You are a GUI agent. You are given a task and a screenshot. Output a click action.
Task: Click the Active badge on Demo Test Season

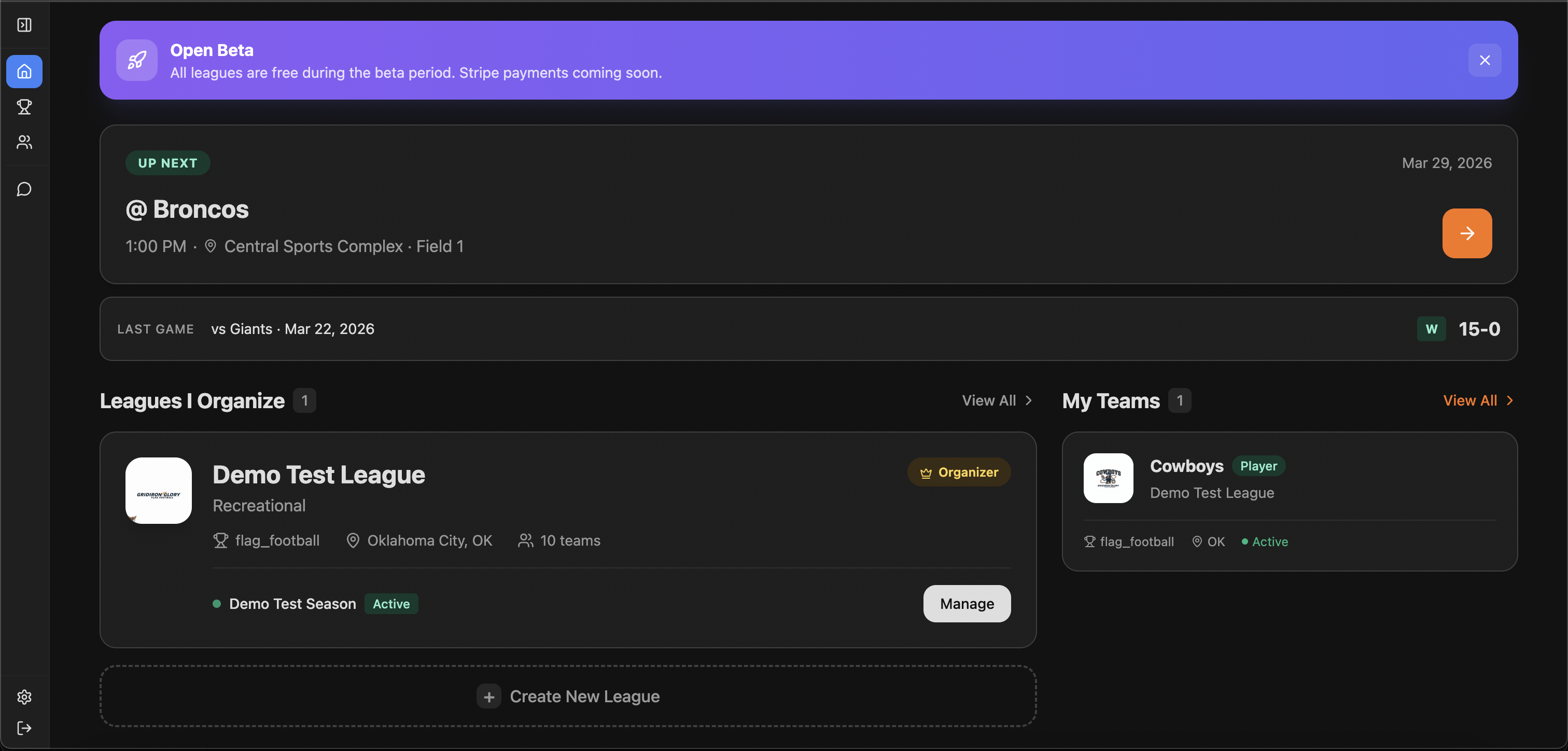pyautogui.click(x=391, y=604)
